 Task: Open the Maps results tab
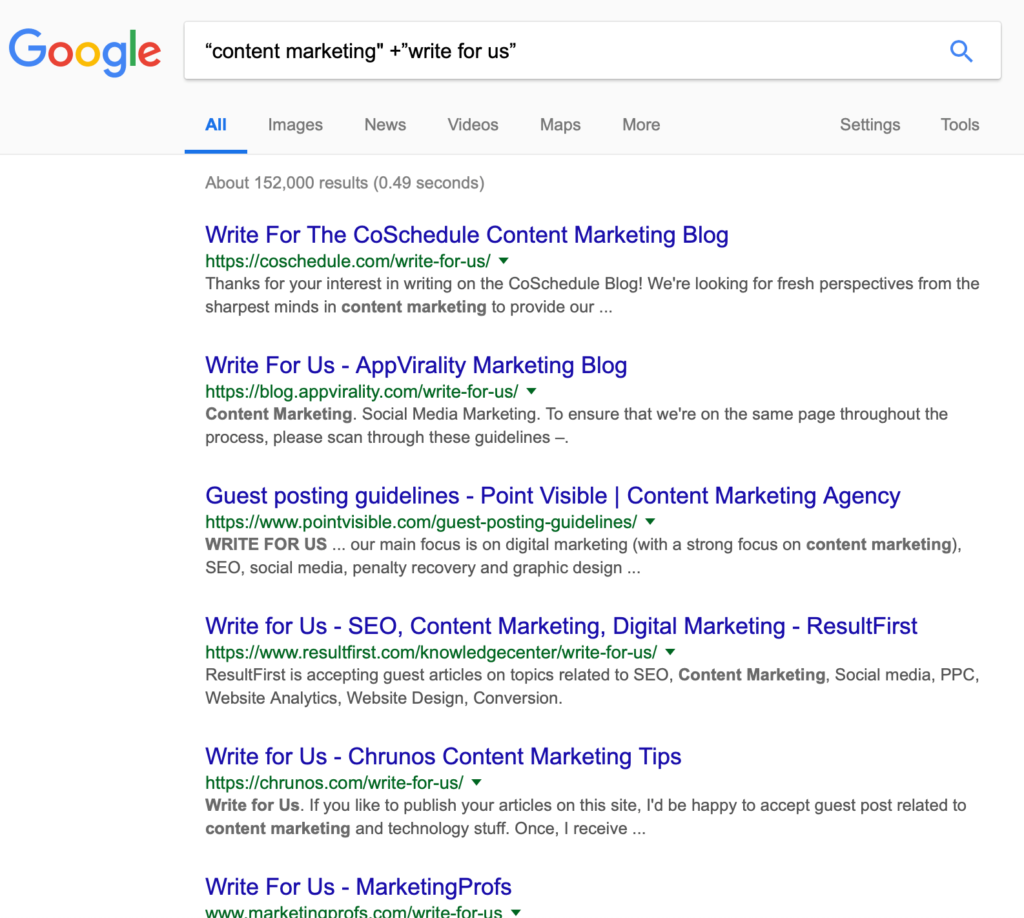560,125
